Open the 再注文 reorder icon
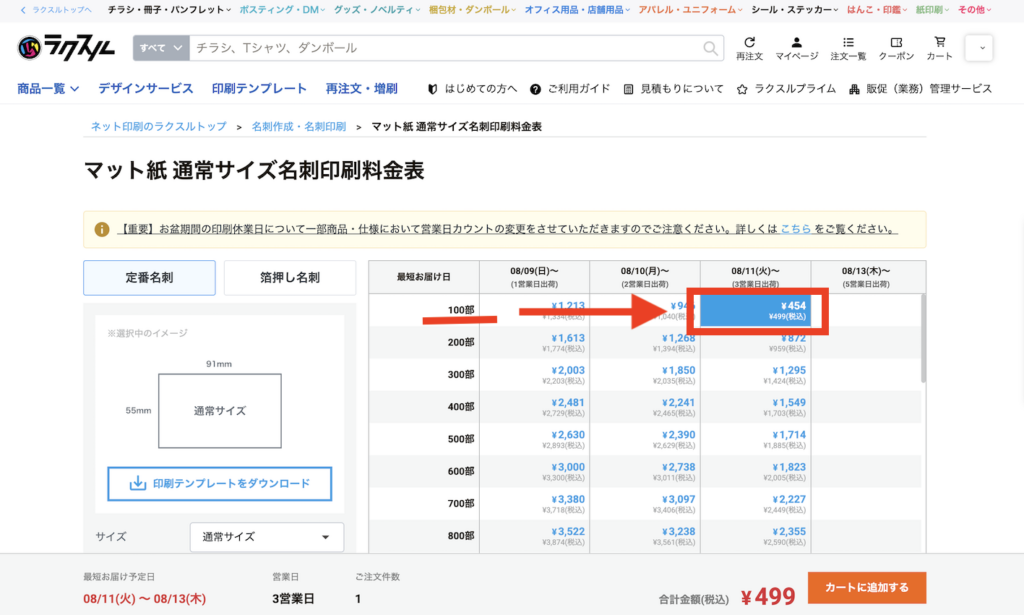 point(749,48)
